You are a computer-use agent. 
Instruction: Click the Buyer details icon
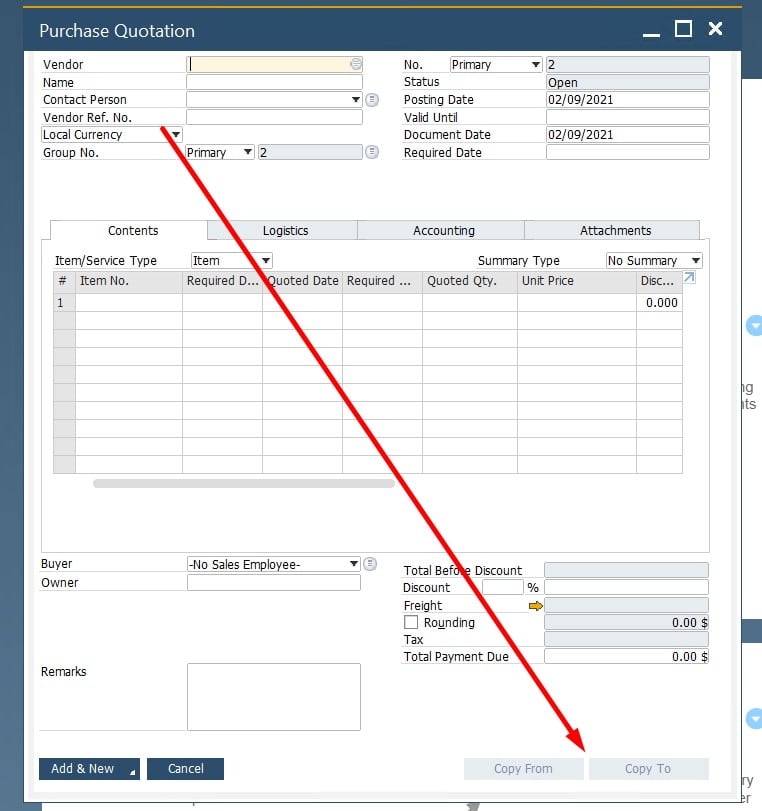click(370, 564)
